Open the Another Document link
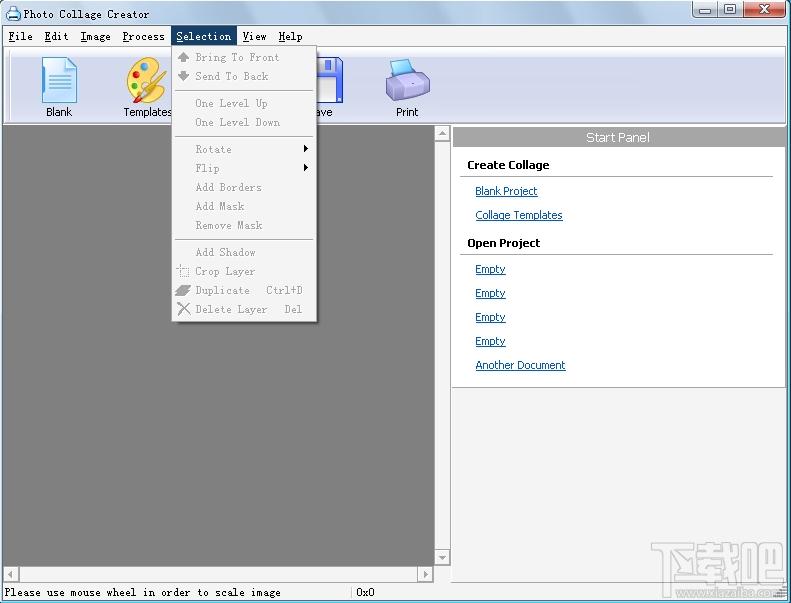The image size is (791, 603). pos(520,365)
